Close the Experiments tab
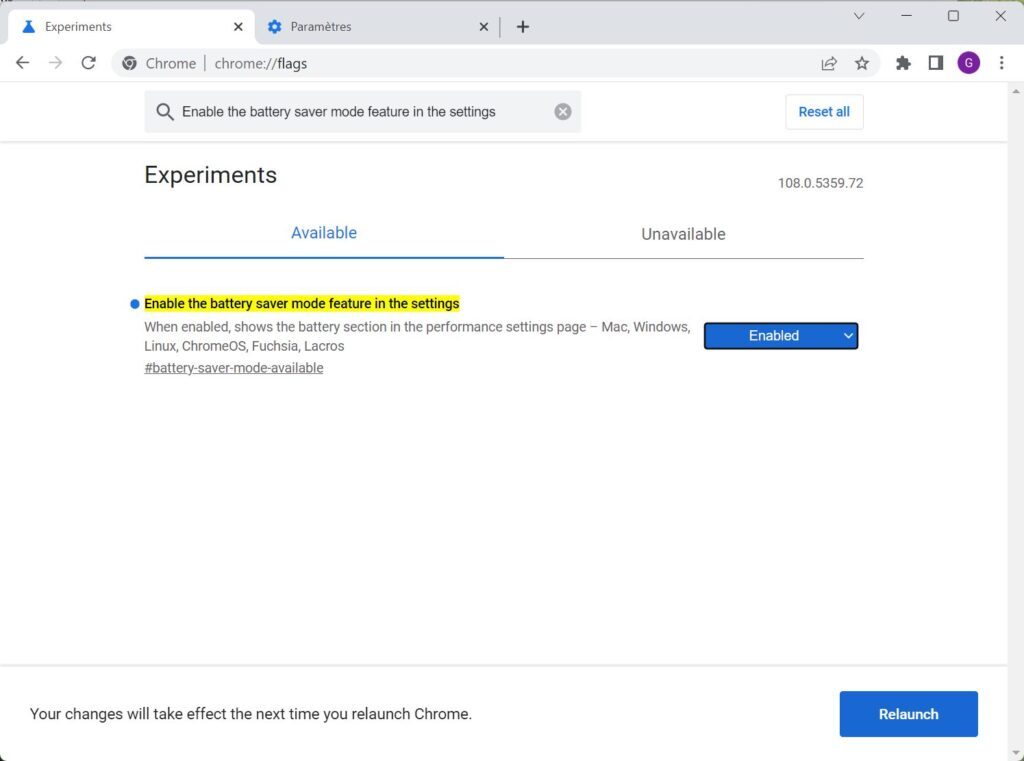Screen dimensions: 1024x761 click(238, 27)
